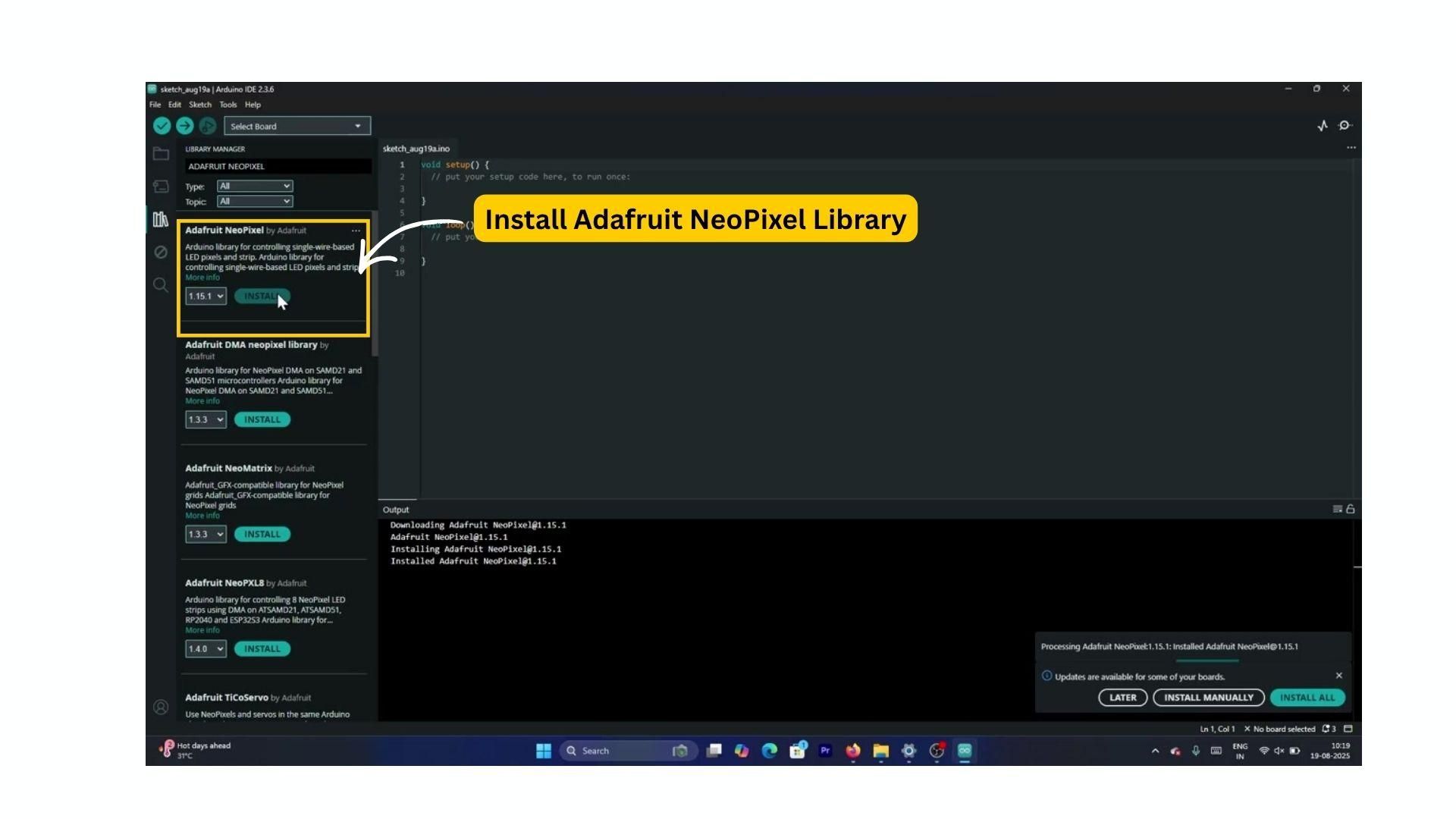Click the Upload arrow button

[x=184, y=126]
